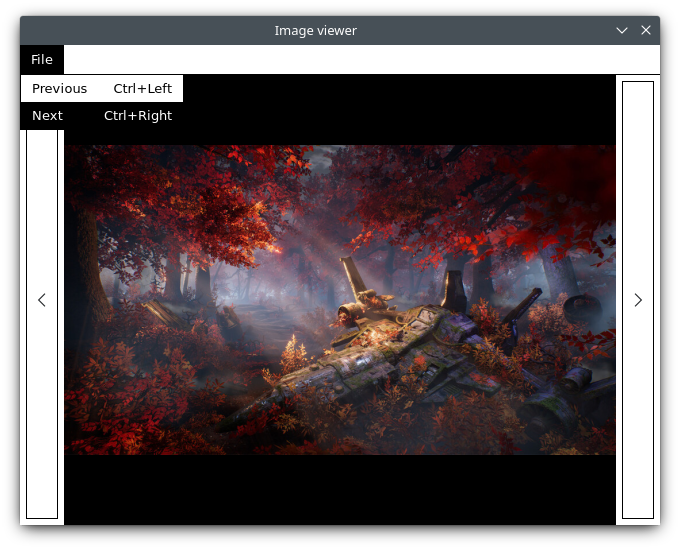Choose Previous from the File menu
The height and width of the screenshot is (549, 680).
tap(102, 88)
